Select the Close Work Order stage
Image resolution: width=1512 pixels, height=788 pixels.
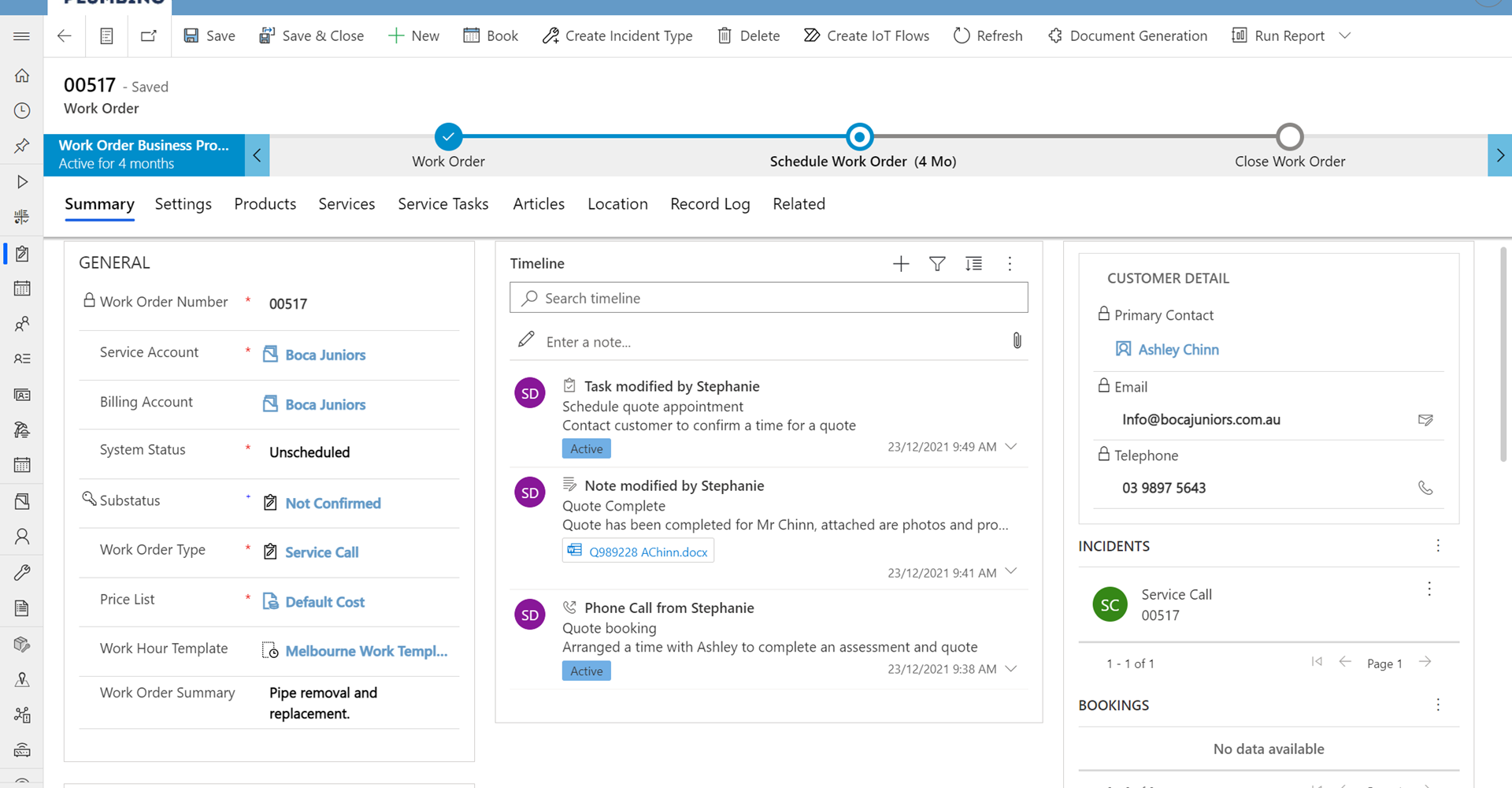1289,137
